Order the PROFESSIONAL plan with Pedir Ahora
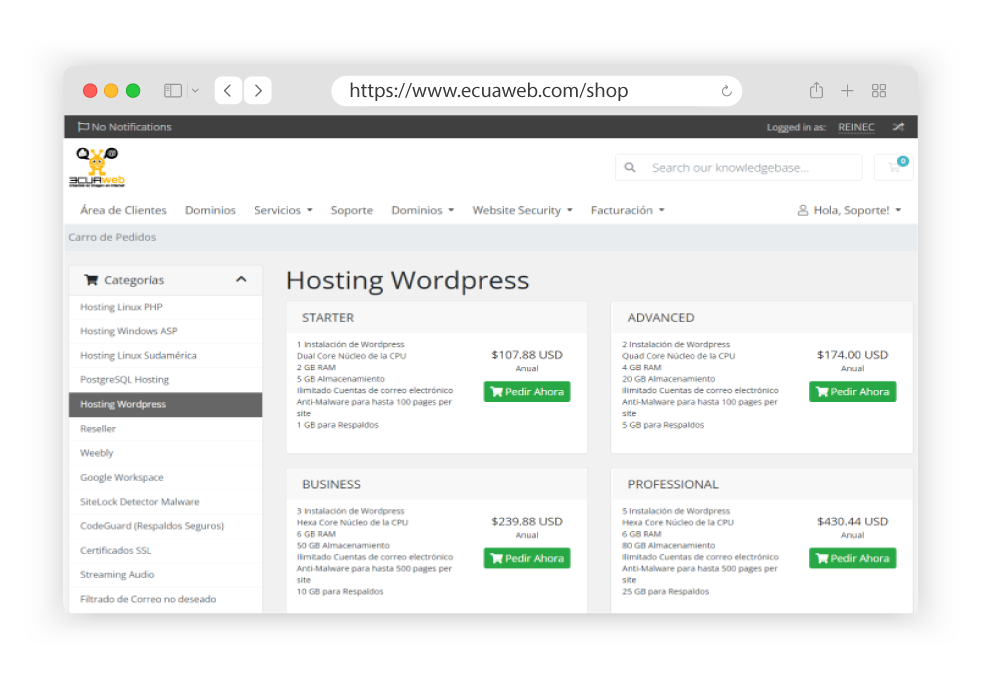The width and height of the screenshot is (1000, 688). pyautogui.click(x=852, y=558)
